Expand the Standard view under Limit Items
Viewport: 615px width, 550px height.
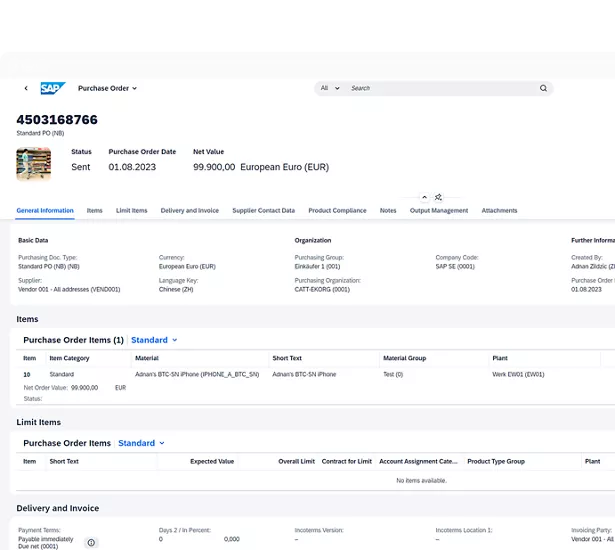(141, 443)
